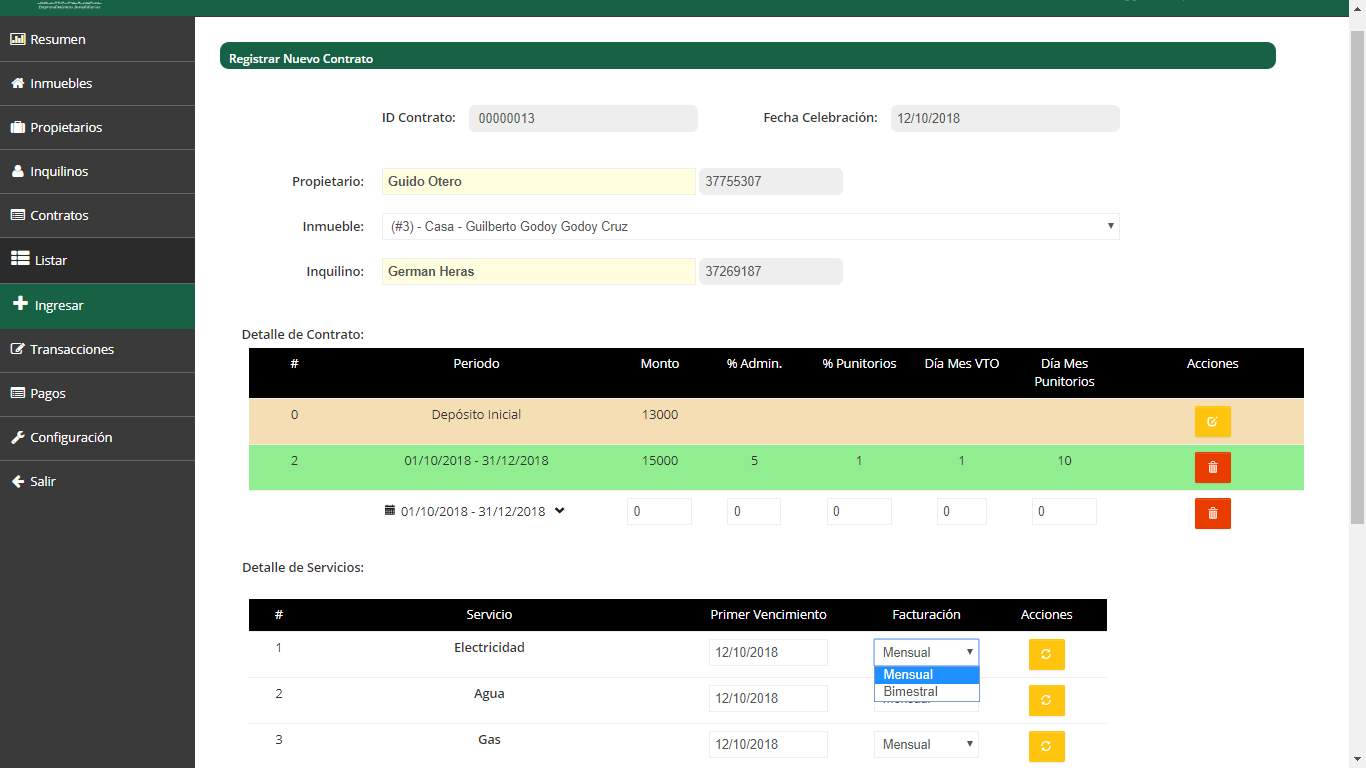Delete the green 01/10/2018 - 31/12/2018 contract row

[1212, 467]
